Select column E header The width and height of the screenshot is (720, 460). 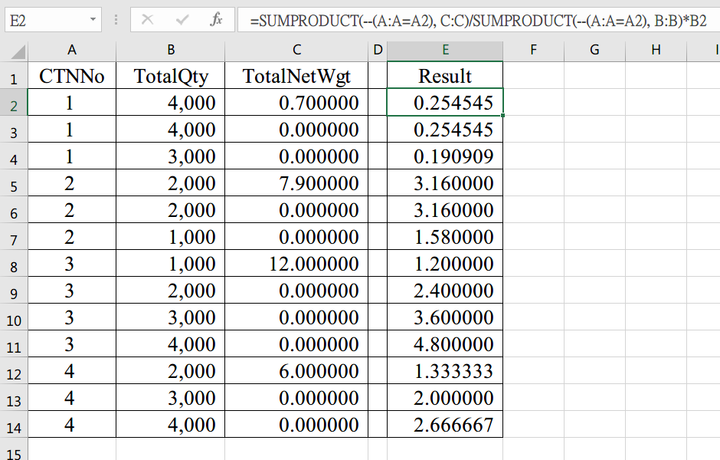tap(445, 50)
